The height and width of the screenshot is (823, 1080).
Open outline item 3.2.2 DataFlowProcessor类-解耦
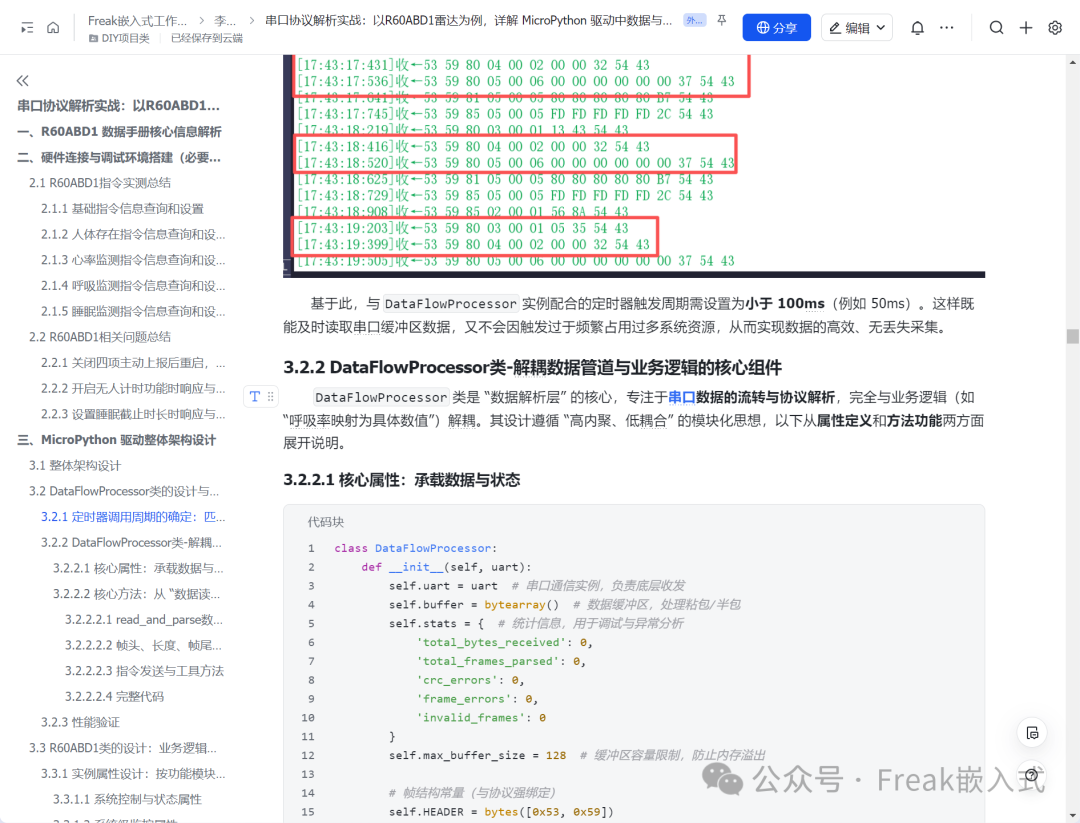pos(131,543)
